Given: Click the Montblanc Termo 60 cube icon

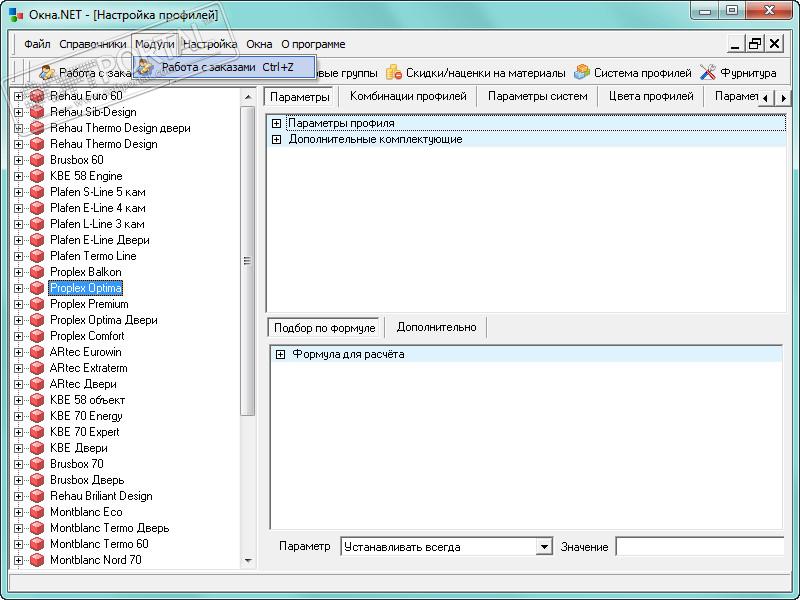Looking at the screenshot, I should (x=37, y=544).
